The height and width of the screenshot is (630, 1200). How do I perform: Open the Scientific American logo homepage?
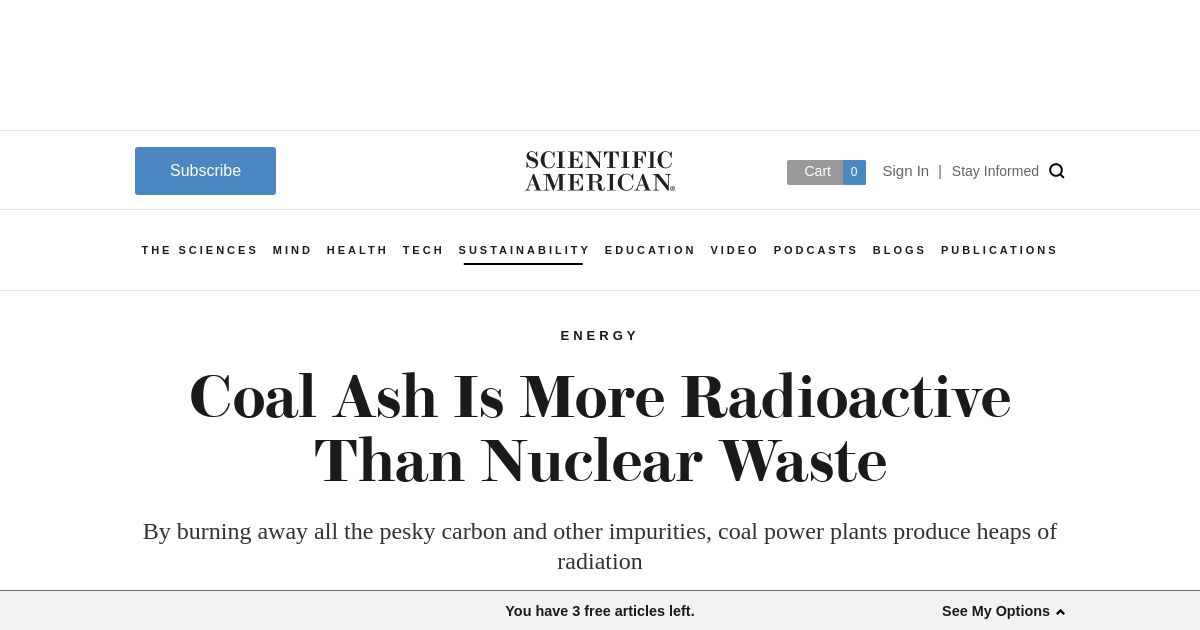[x=600, y=171]
